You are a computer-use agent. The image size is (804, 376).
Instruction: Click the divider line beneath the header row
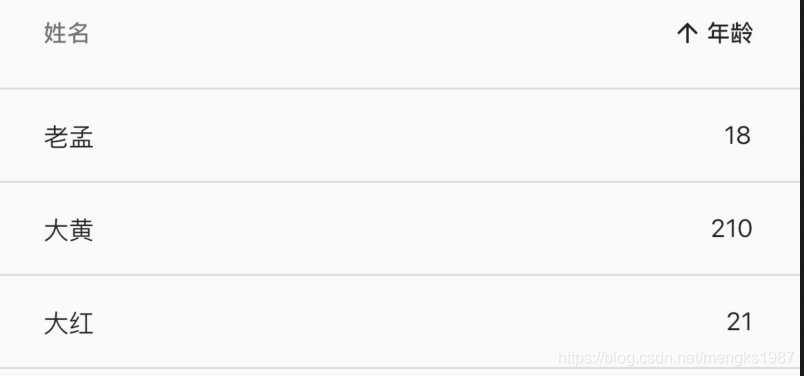[x=399, y=89]
